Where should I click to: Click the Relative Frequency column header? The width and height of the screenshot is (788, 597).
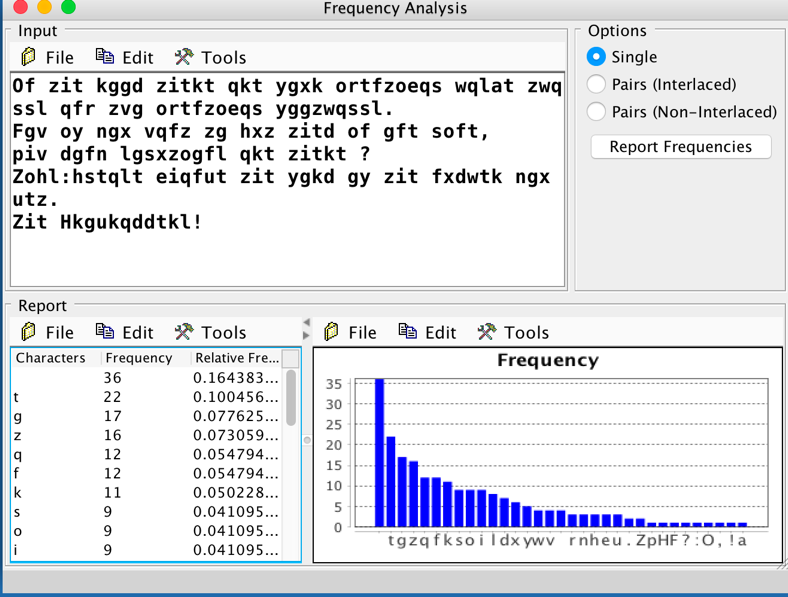(236, 358)
